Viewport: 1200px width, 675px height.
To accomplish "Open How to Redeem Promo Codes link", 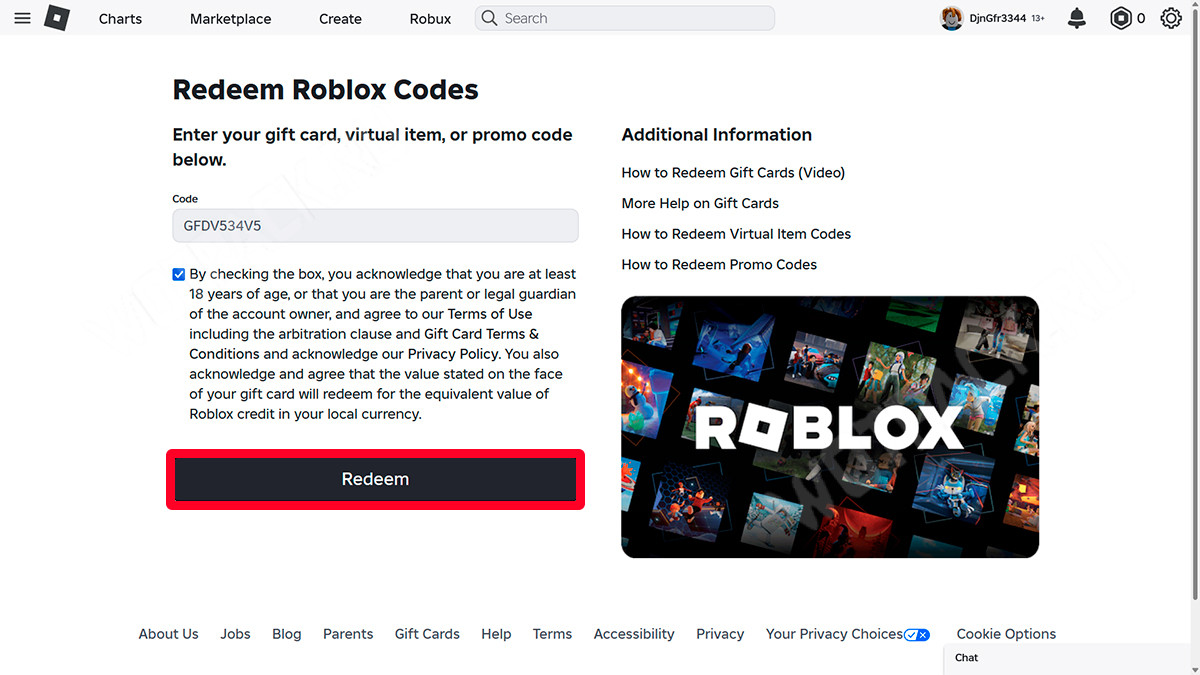I will point(719,264).
